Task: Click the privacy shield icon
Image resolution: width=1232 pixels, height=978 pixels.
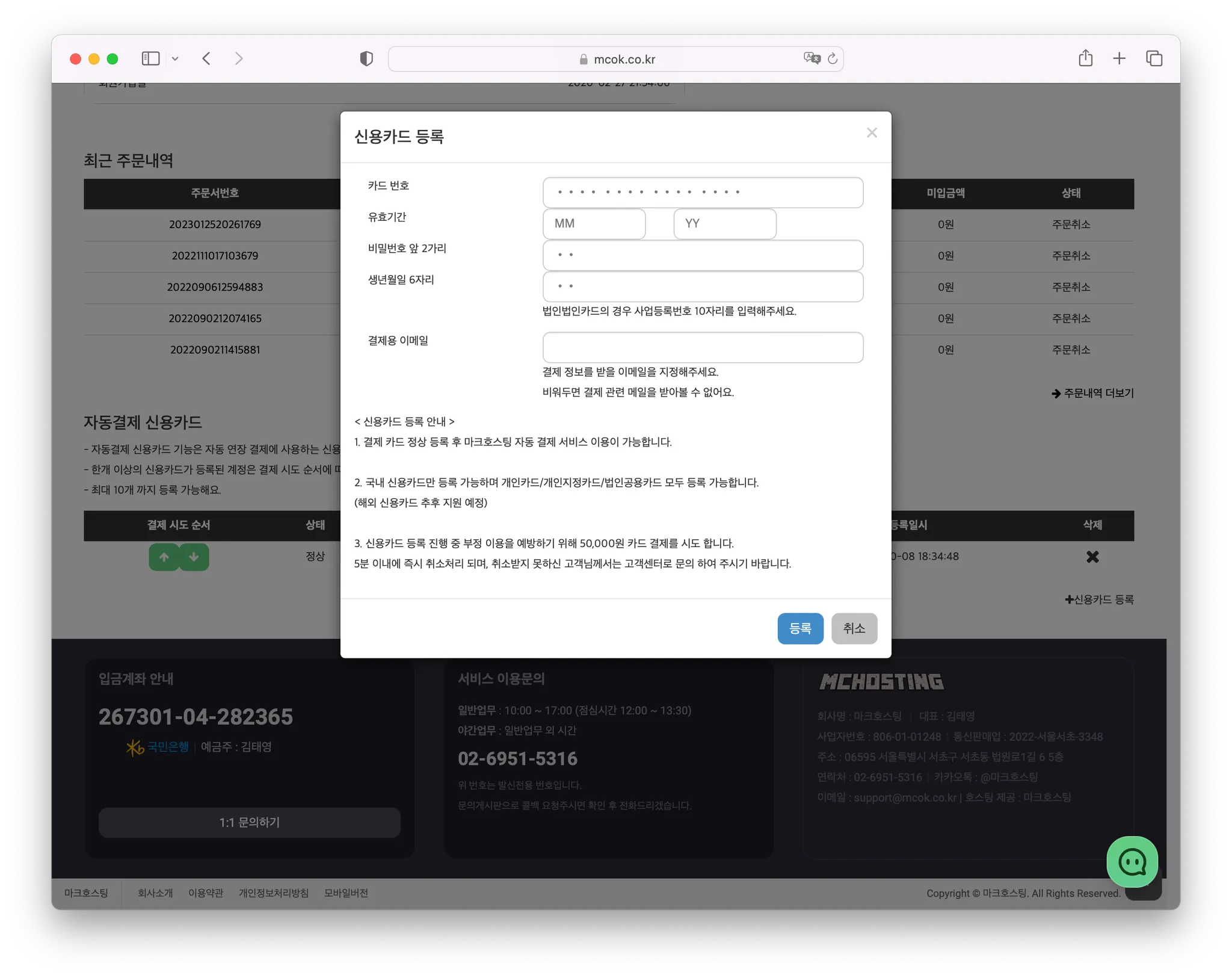Action: (366, 58)
